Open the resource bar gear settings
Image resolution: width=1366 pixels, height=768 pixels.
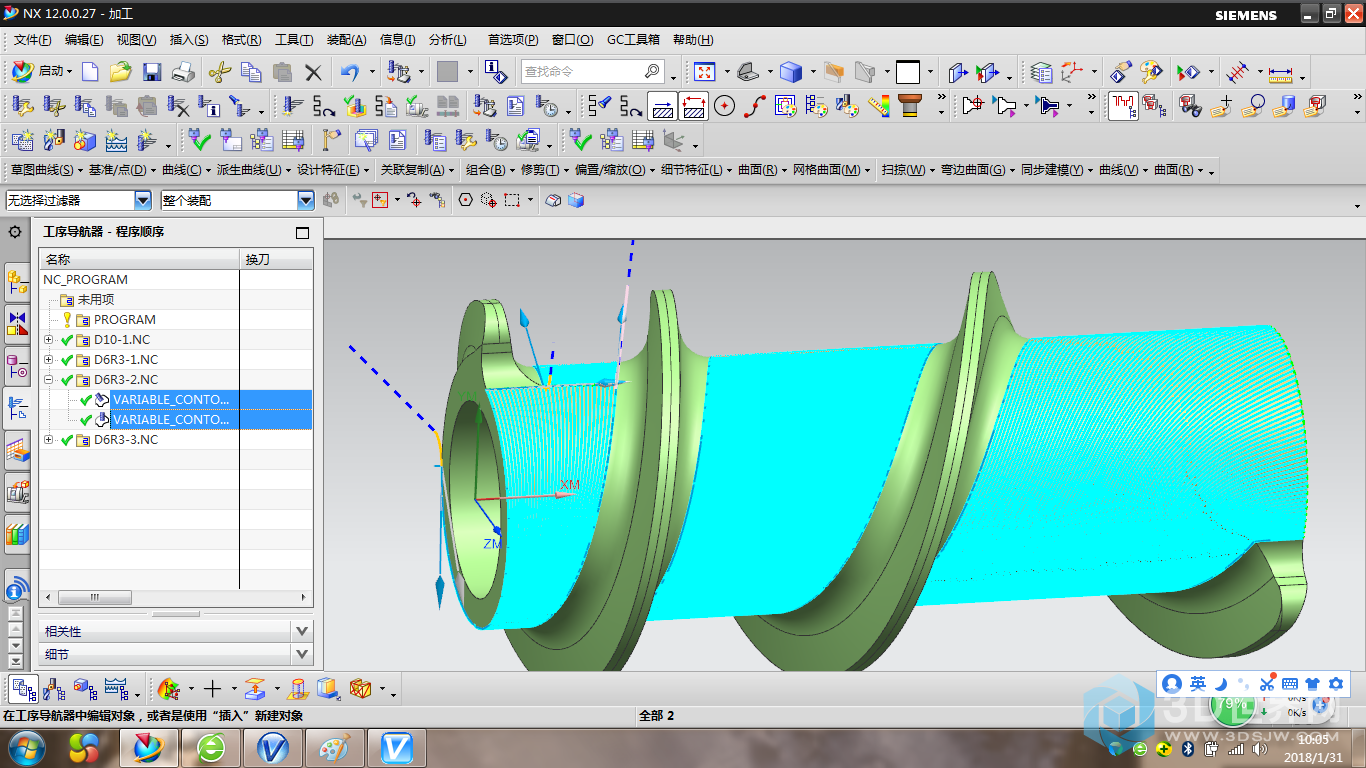pyautogui.click(x=15, y=232)
